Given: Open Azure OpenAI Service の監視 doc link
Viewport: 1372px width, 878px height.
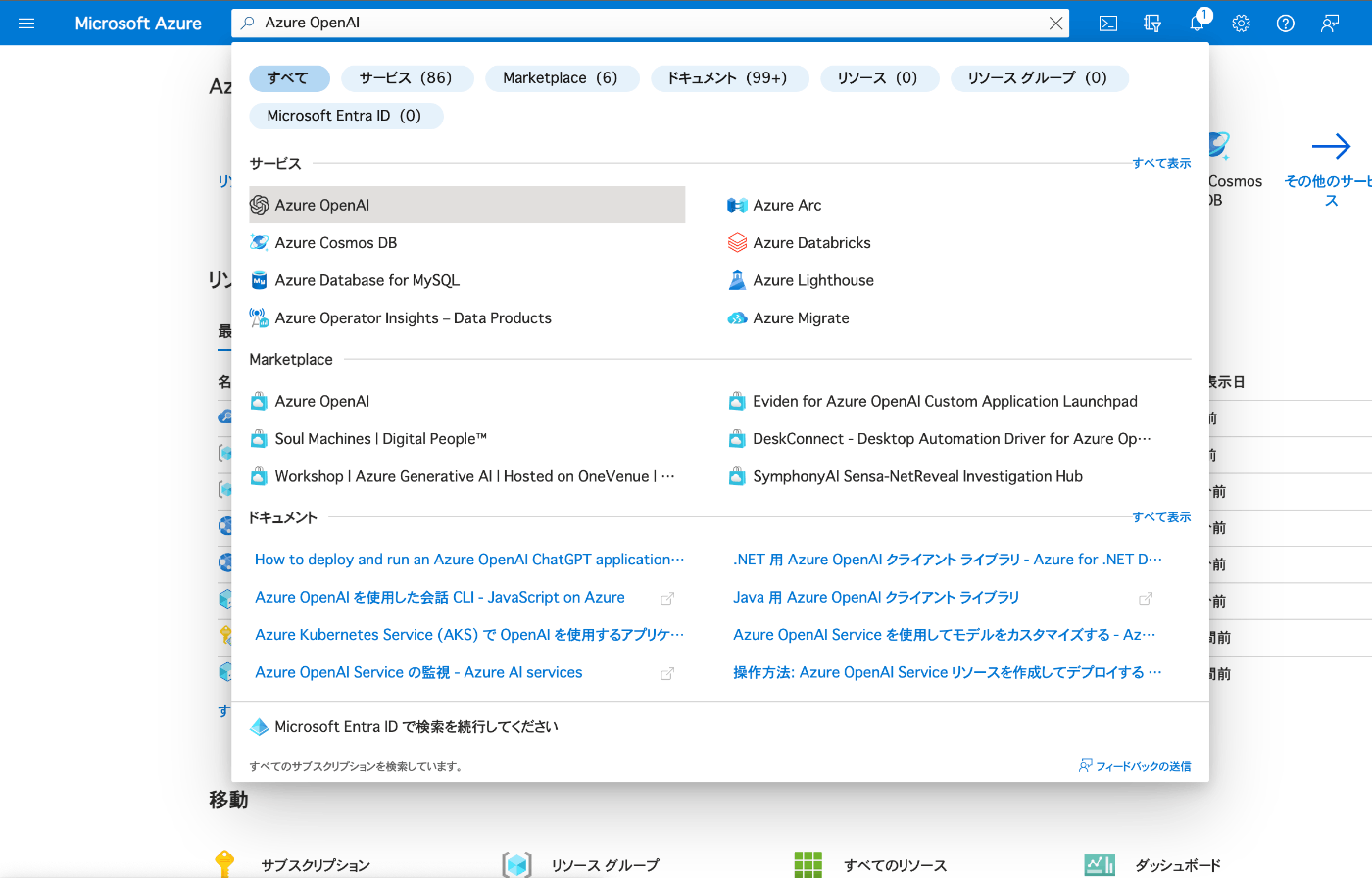Looking at the screenshot, I should (x=418, y=672).
